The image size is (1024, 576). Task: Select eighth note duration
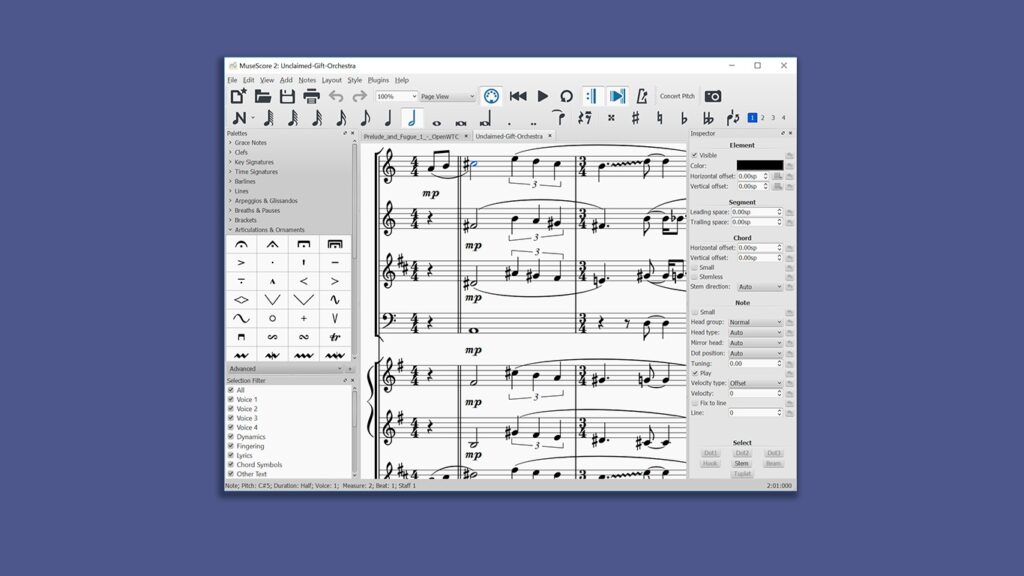365,118
